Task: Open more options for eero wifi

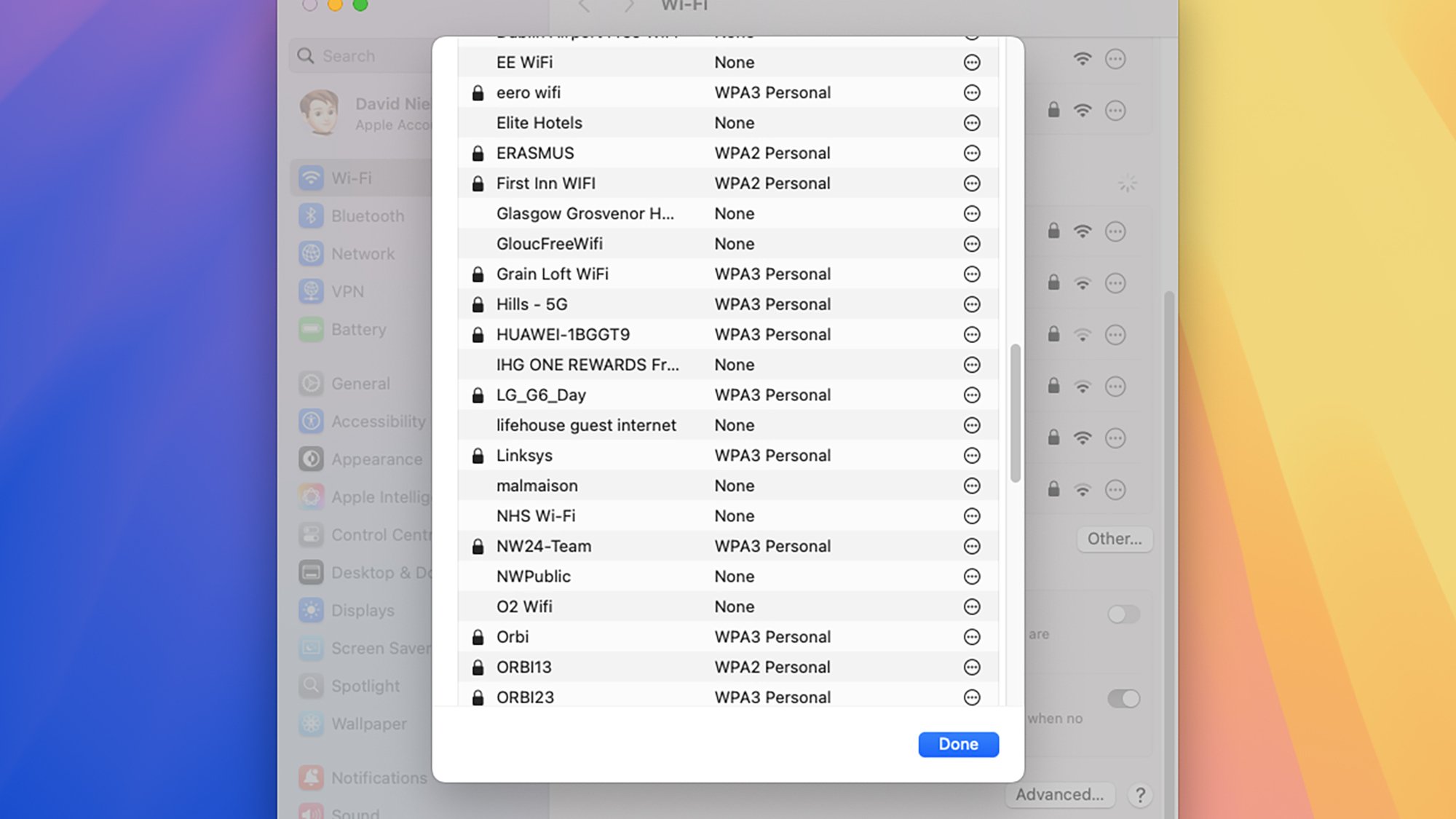Action: click(x=971, y=92)
